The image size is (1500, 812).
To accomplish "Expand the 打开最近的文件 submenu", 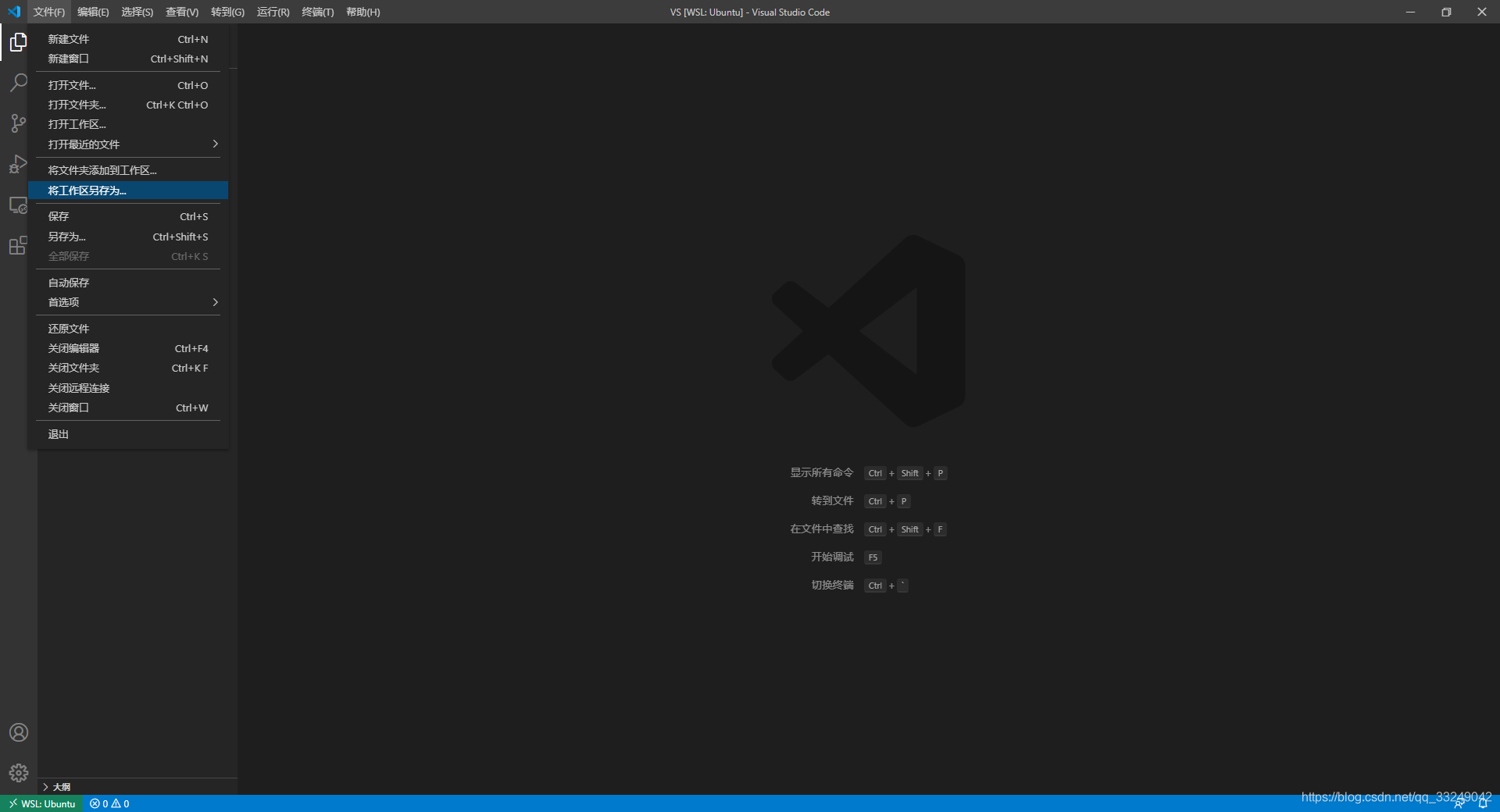I will pyautogui.click(x=128, y=144).
